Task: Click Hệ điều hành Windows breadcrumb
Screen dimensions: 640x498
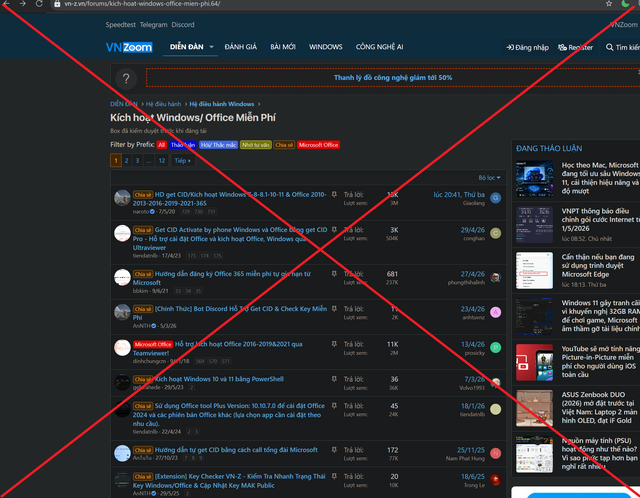Action: click(222, 104)
